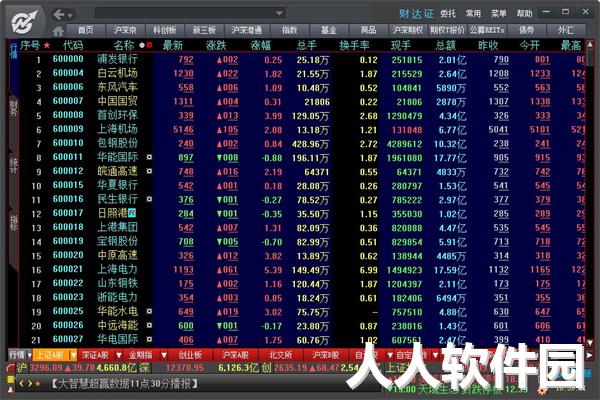Click the app logo with arrow chart
Image resolution: width=600 pixels, height=400 pixels.
click(24, 22)
